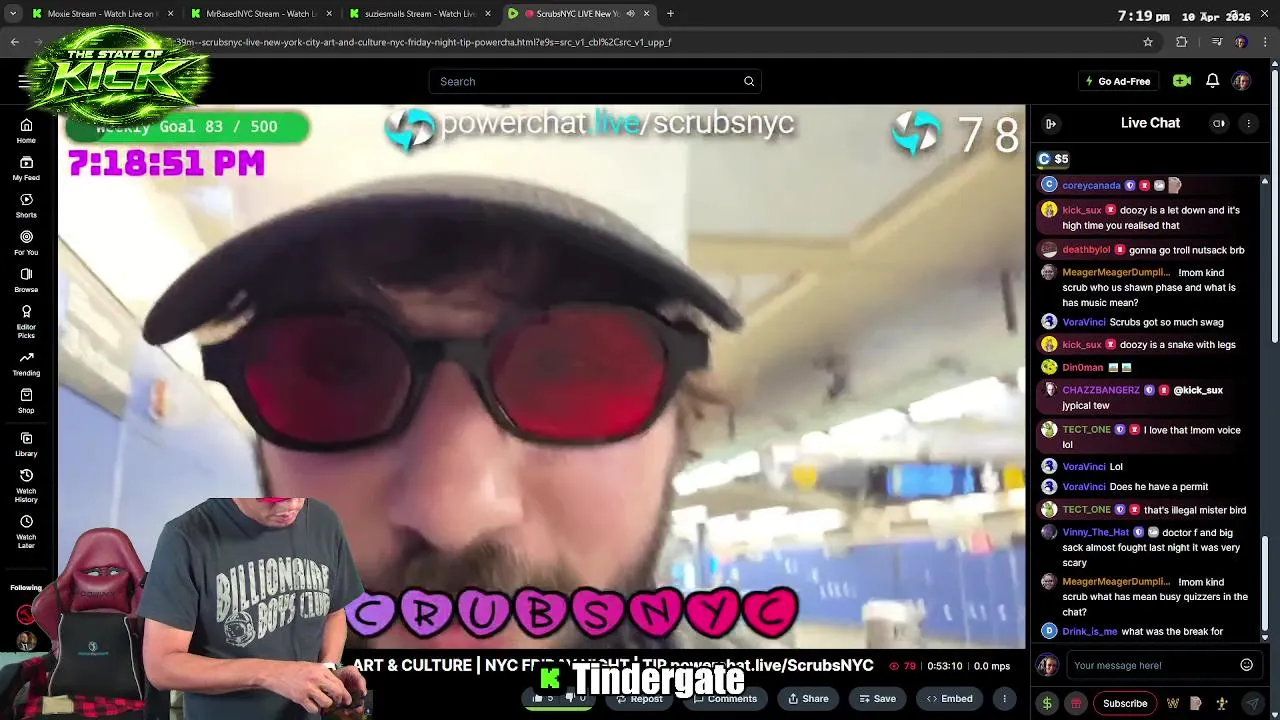This screenshot has height=720, width=1280.
Task: Mute the ScrubsNYC tab audio icon
Action: [x=631, y=14]
